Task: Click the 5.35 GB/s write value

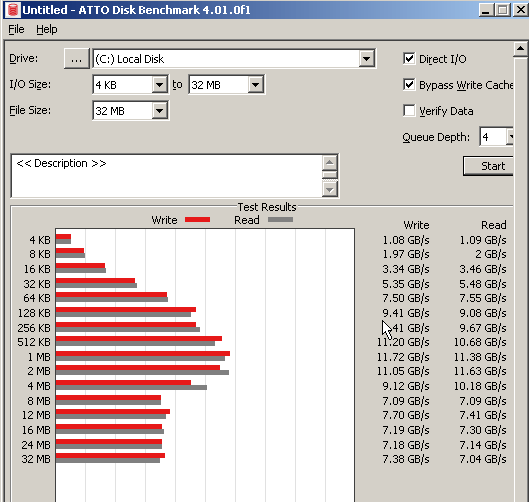Action: tap(406, 284)
